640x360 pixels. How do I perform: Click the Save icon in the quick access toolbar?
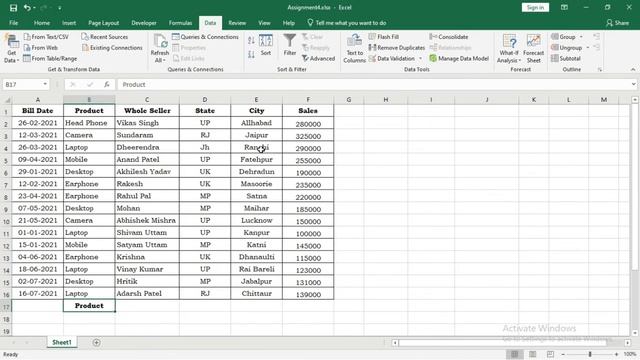(13, 8)
